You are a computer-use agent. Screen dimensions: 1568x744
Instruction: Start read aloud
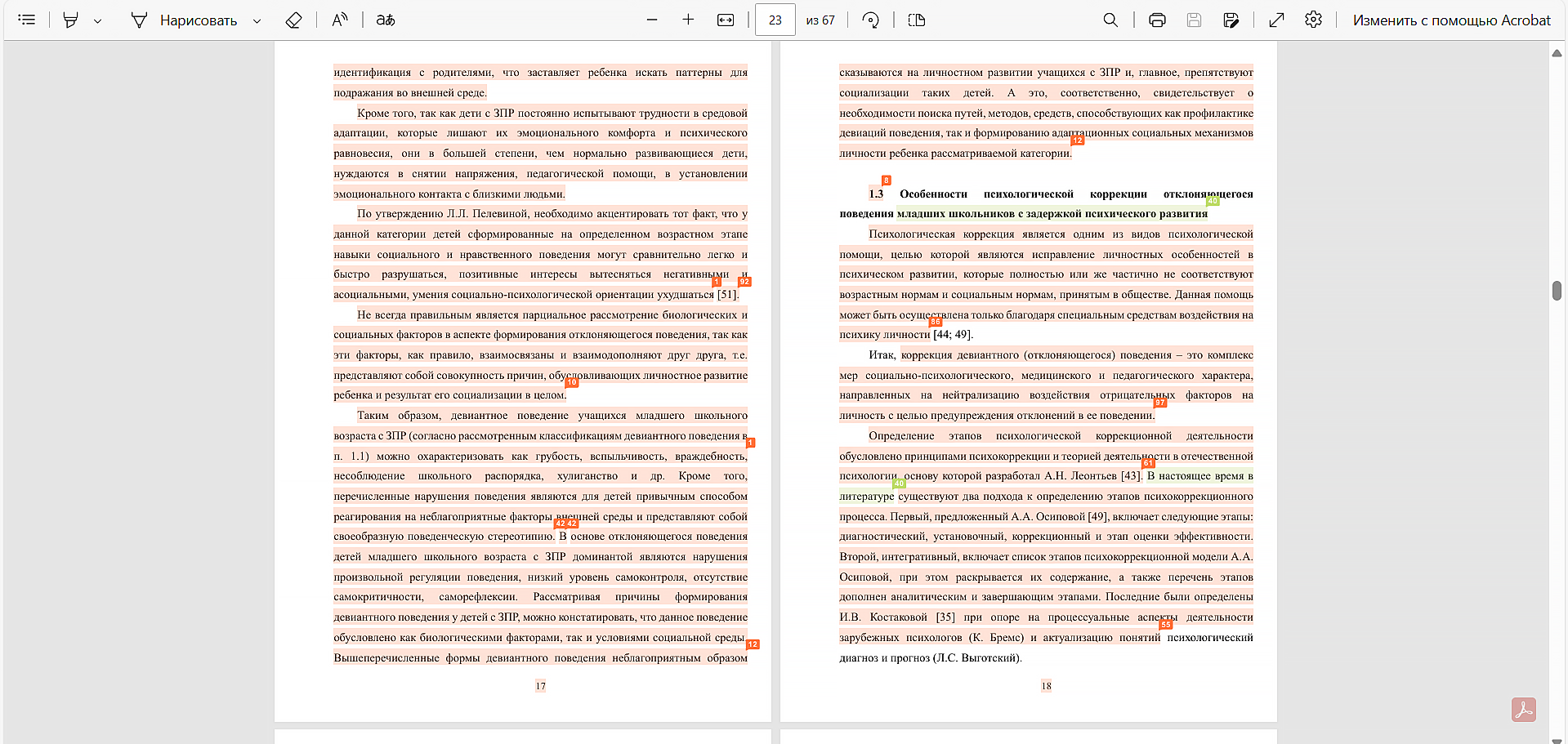tap(340, 20)
